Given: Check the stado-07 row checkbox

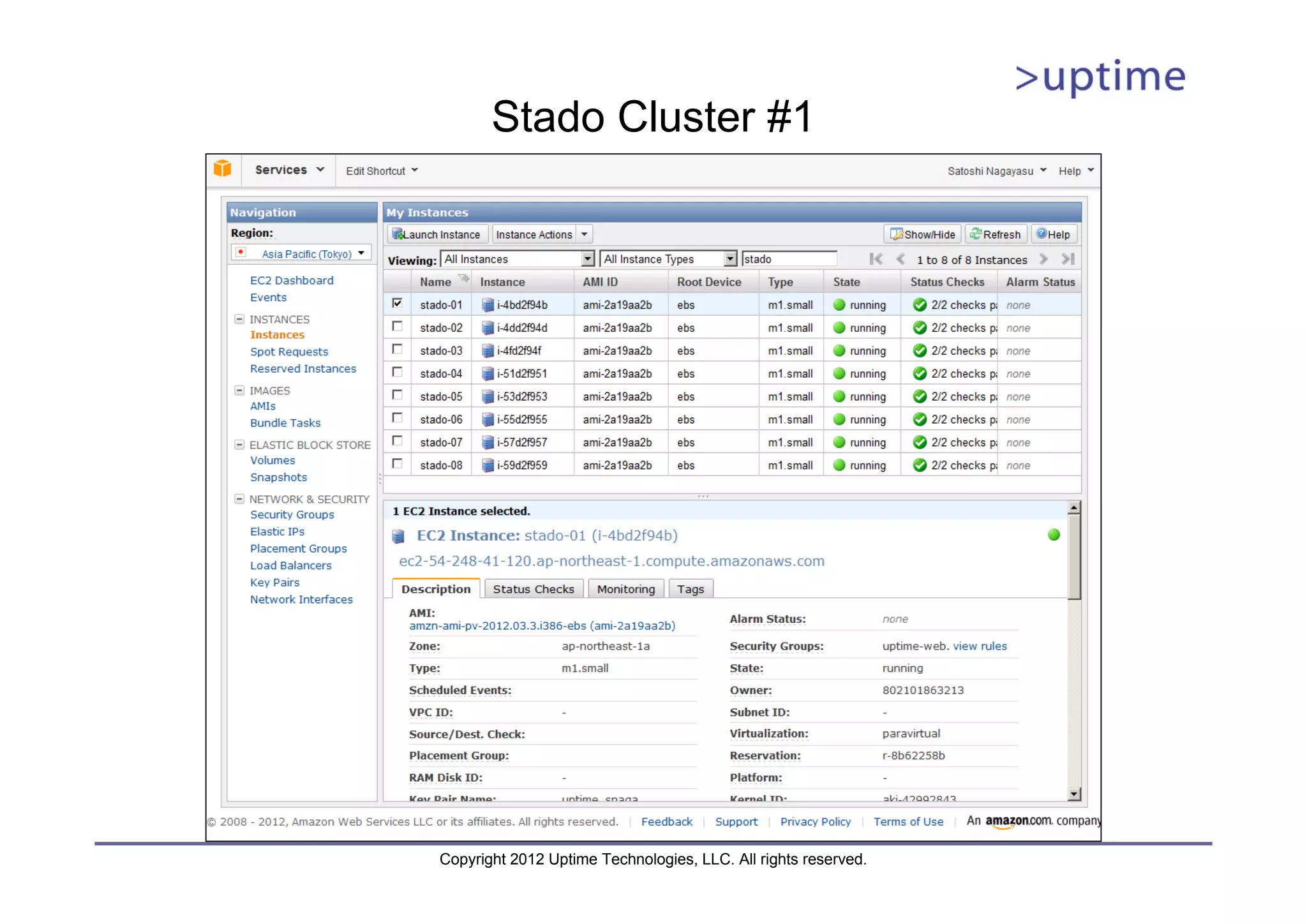Looking at the screenshot, I should coord(397,441).
